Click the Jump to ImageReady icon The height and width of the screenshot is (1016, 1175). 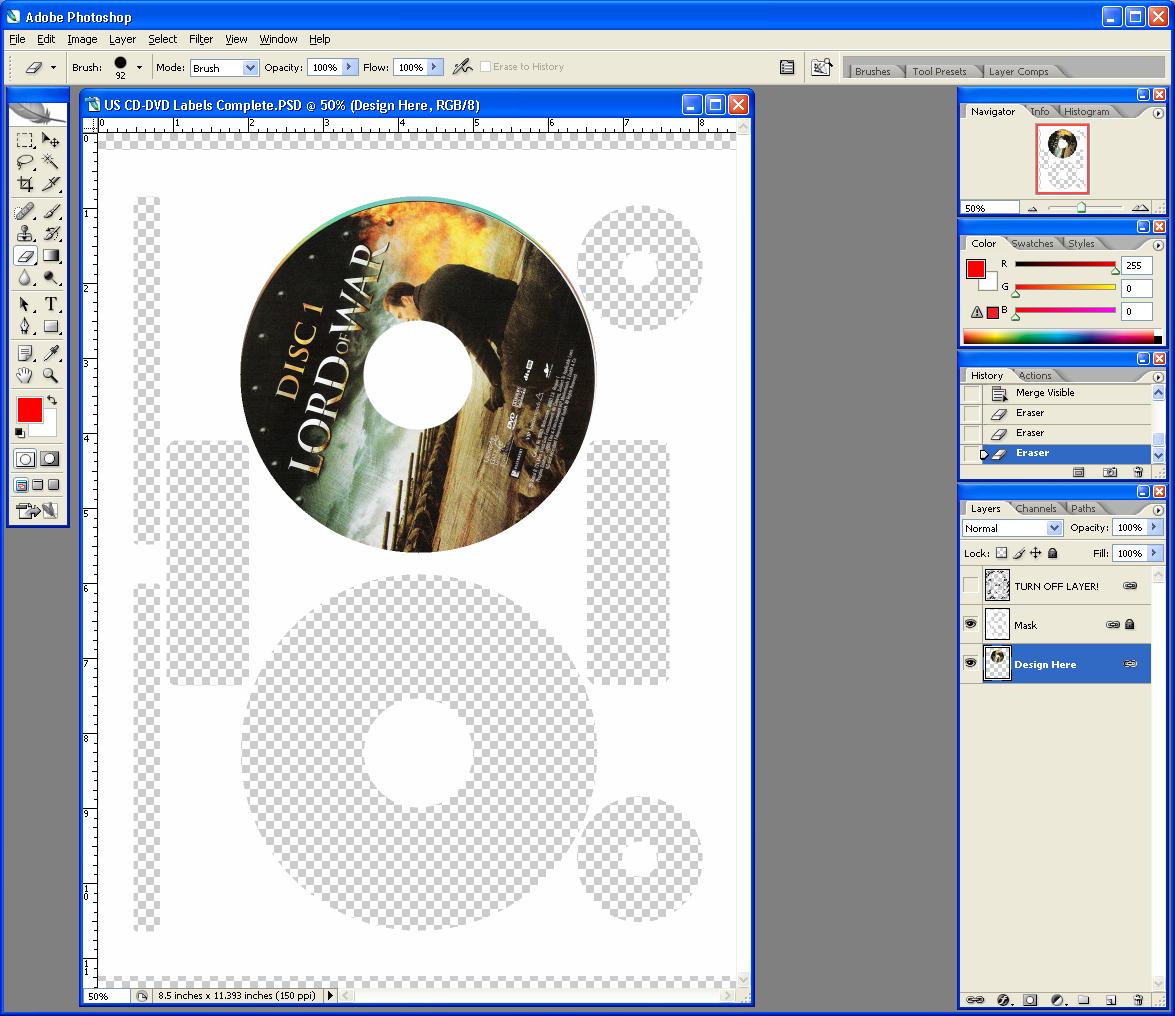pyautogui.click(x=37, y=511)
